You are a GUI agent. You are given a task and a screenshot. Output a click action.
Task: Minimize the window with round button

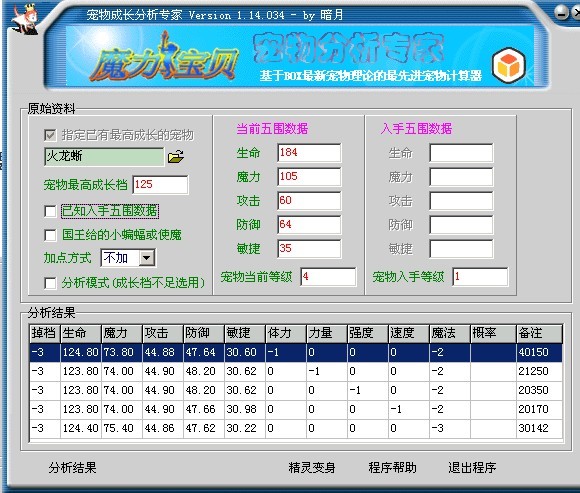click(561, 13)
